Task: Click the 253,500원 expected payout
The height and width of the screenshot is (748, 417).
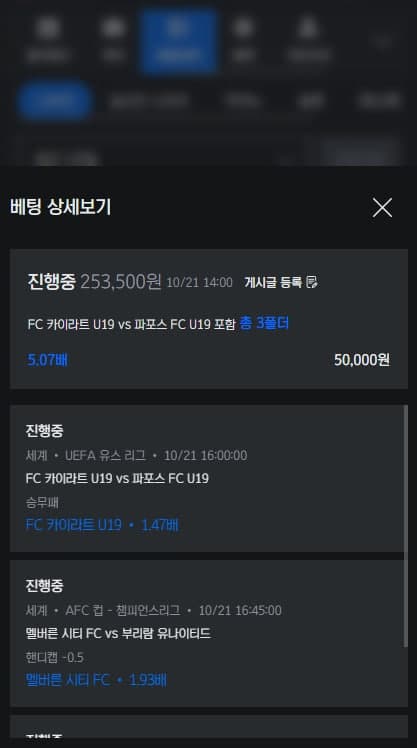Action: [121, 281]
